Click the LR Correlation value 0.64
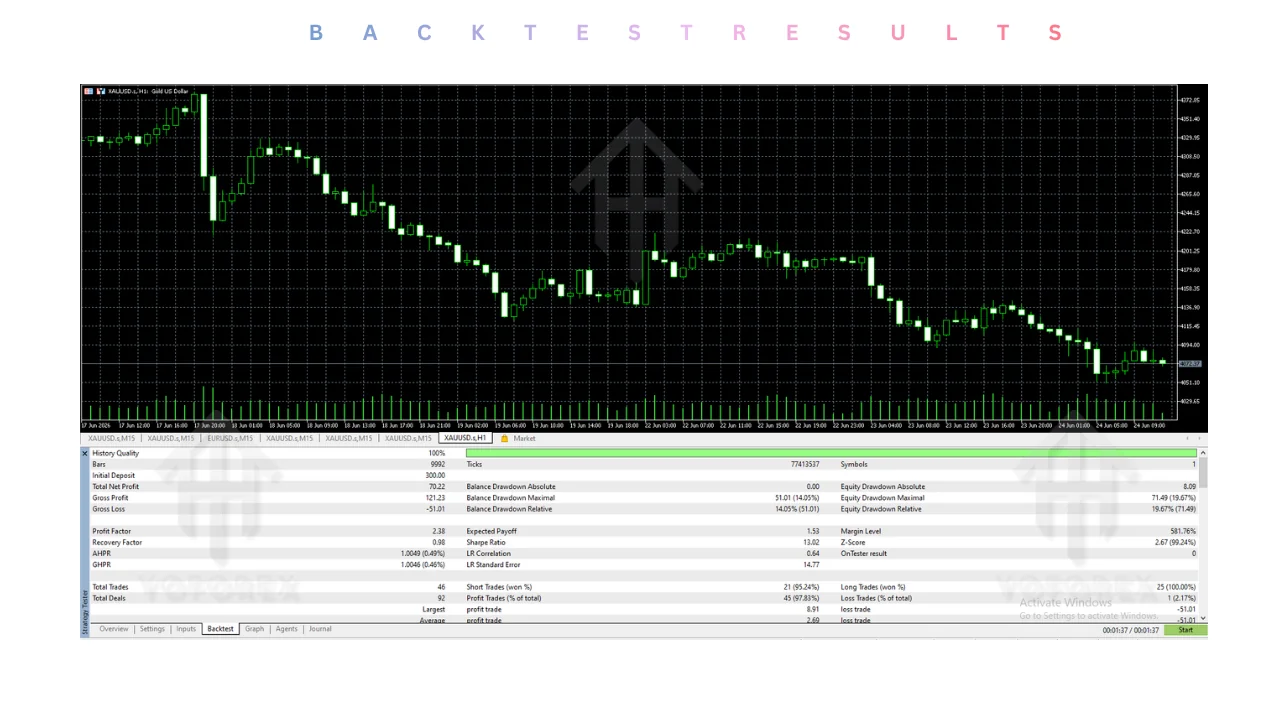Viewport: 1280px width, 720px height. click(813, 553)
